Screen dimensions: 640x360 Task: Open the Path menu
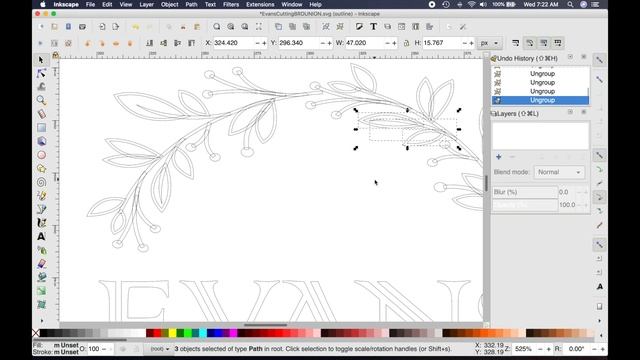tap(191, 4)
